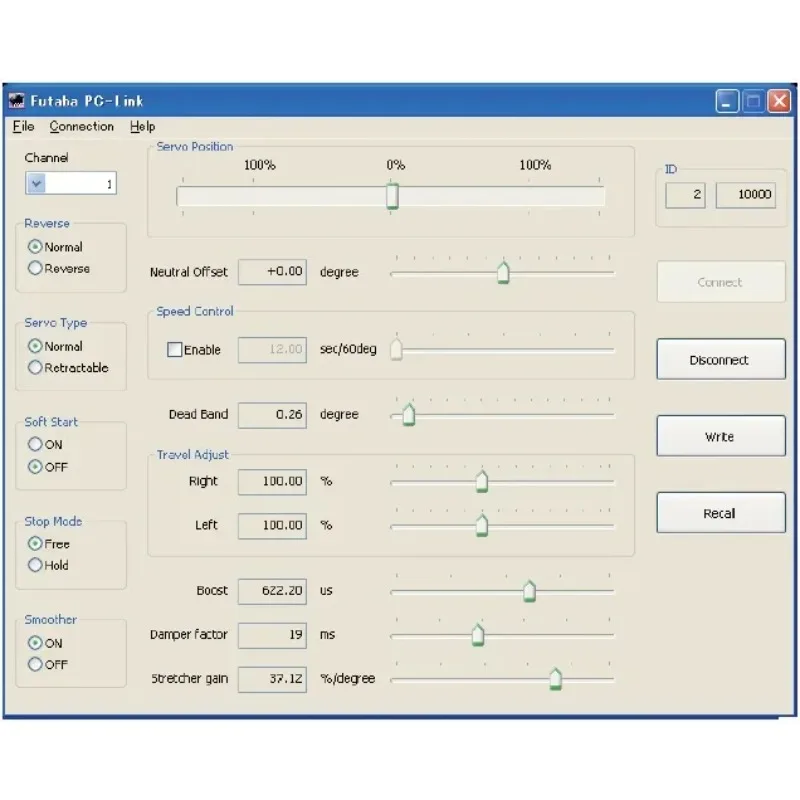The height and width of the screenshot is (800, 800).
Task: Click the Speed Control 12.00 field
Action: pyautogui.click(x=272, y=349)
